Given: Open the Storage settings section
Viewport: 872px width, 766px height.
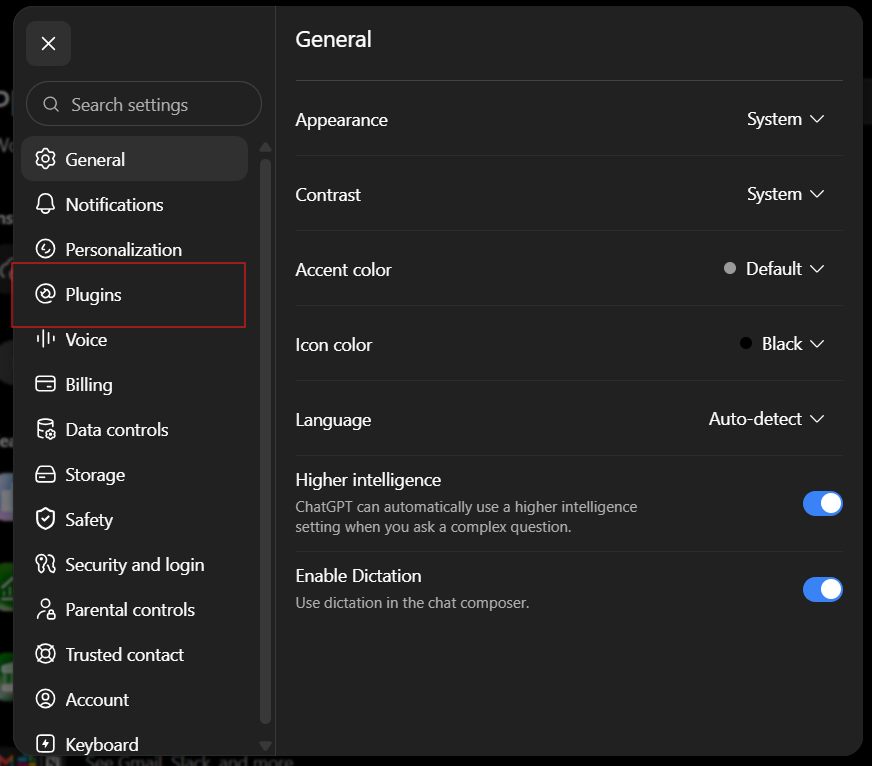Looking at the screenshot, I should click(135, 475).
